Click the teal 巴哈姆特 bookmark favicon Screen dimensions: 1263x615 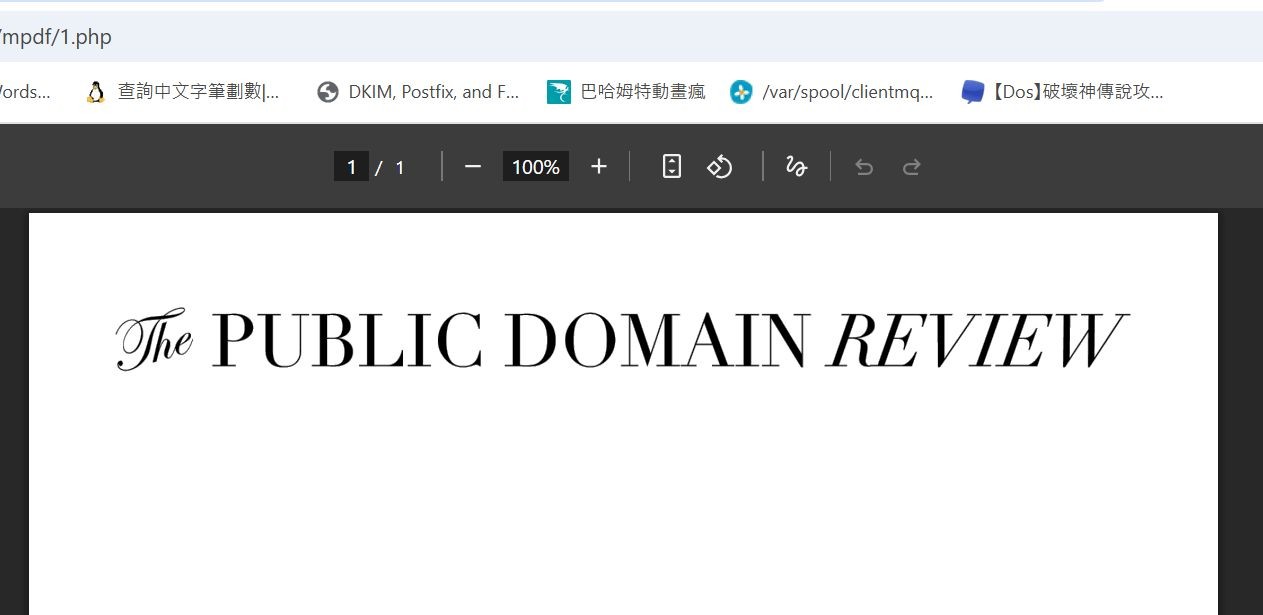point(559,92)
